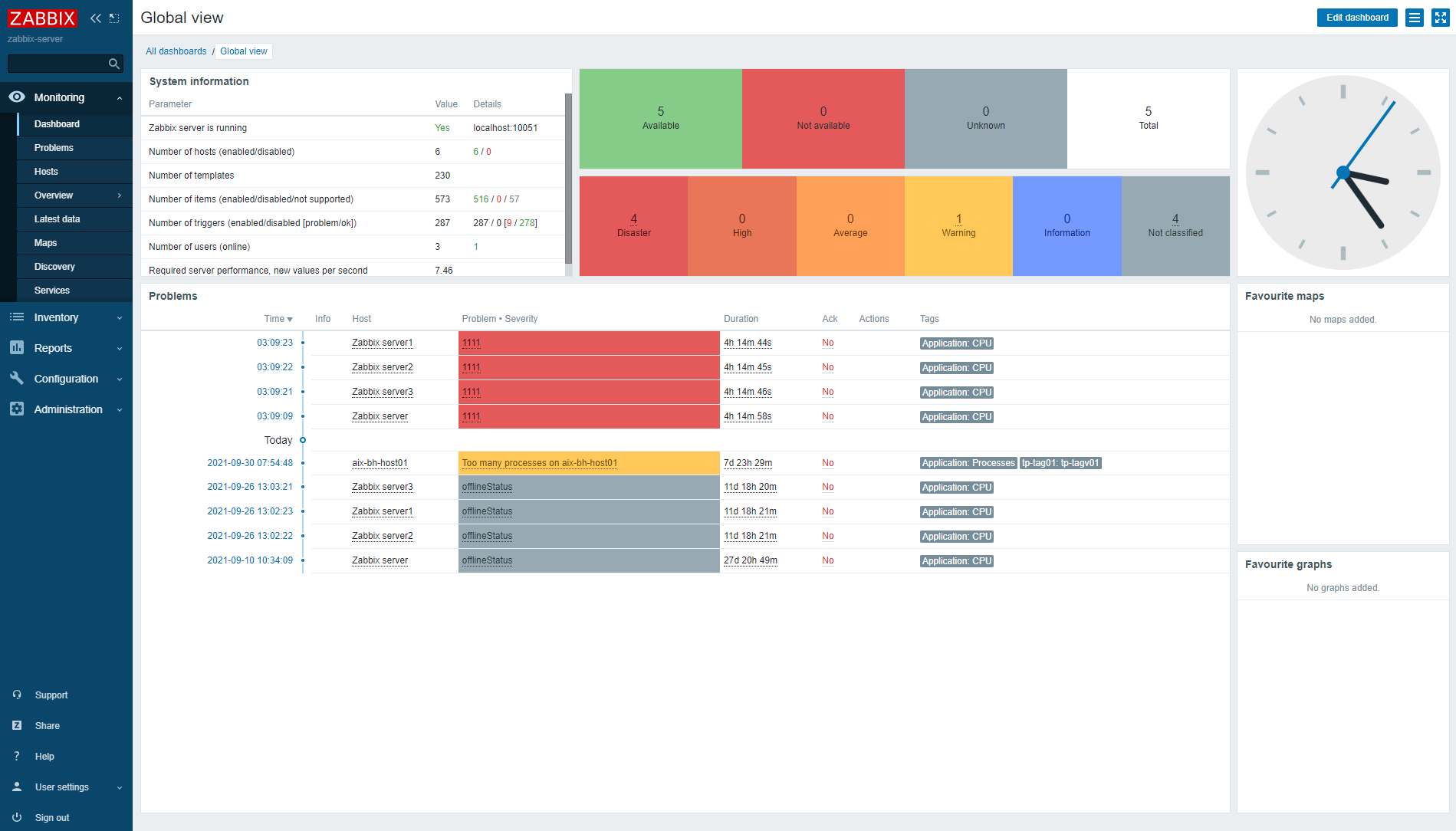The width and height of the screenshot is (1456, 831).
Task: Click the search magnifier icon
Action: [x=114, y=64]
